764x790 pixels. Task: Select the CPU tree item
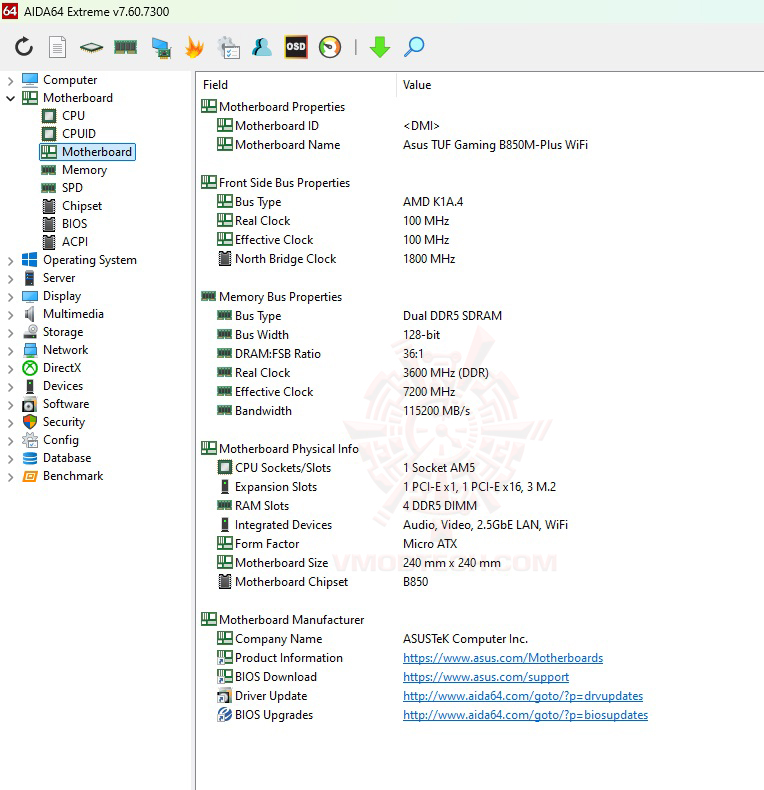pos(73,116)
